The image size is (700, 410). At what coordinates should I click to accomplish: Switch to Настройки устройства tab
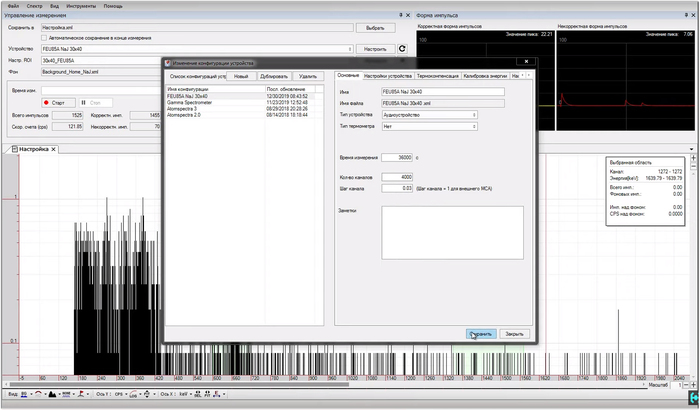(387, 76)
